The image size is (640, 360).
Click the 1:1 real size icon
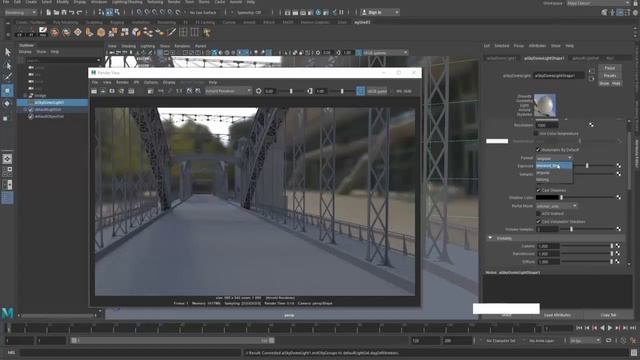pyautogui.click(x=179, y=91)
